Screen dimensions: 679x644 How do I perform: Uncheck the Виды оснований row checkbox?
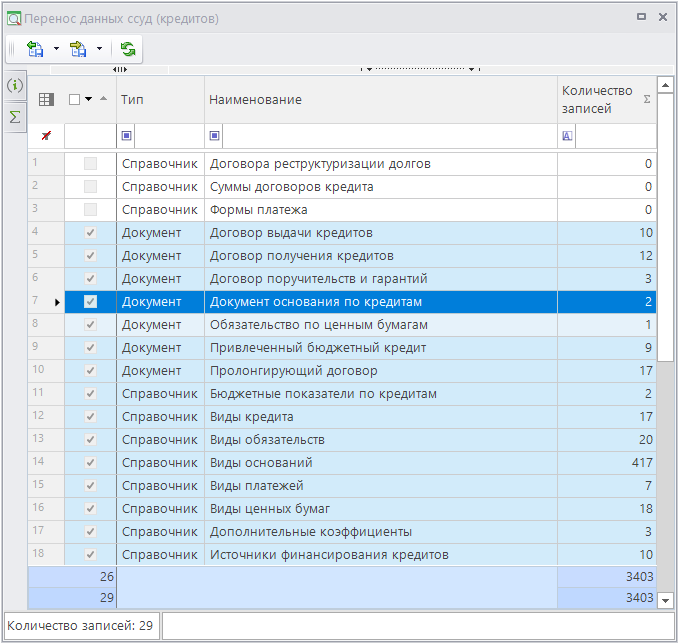(90, 463)
